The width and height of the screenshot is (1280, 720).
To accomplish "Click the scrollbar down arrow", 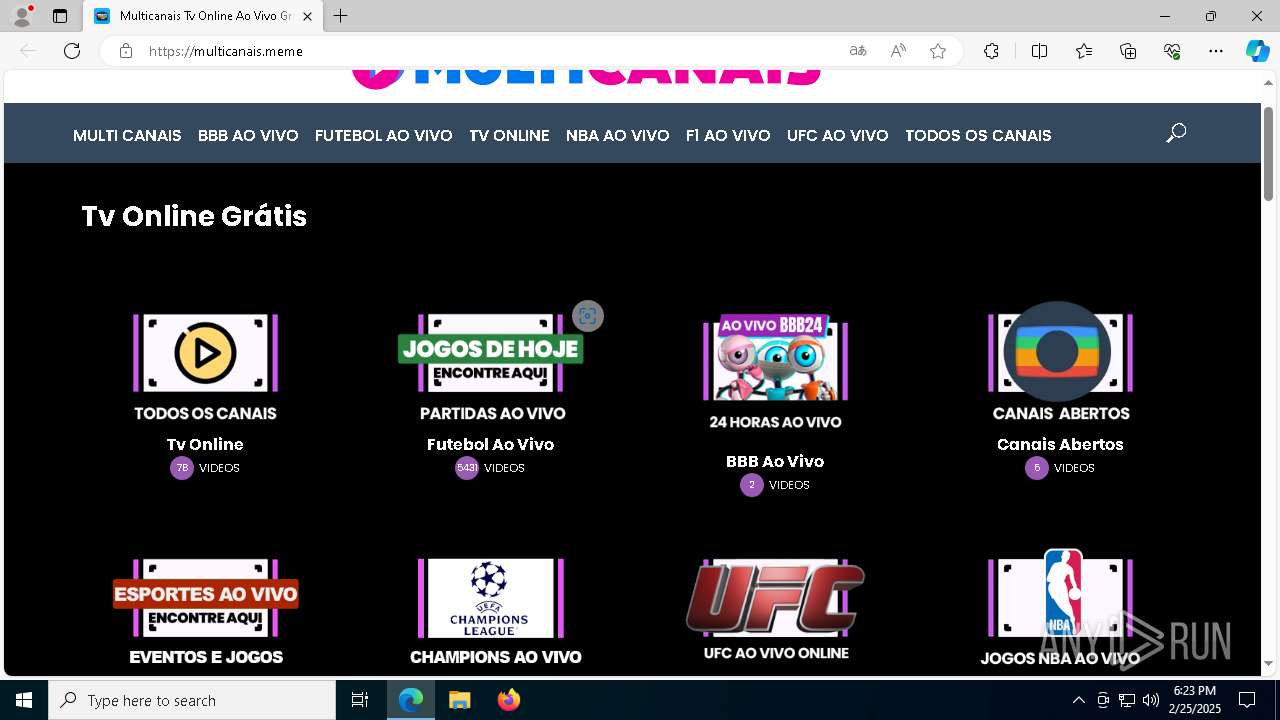I will (x=1268, y=663).
